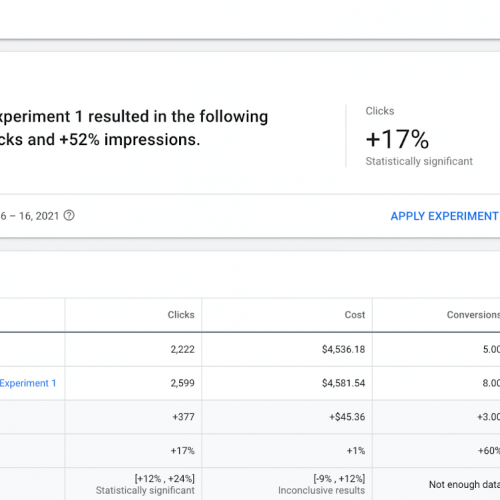The width and height of the screenshot is (500, 500).
Task: Click the Experiment 1 clicks value 2,599
Action: [x=182, y=383]
